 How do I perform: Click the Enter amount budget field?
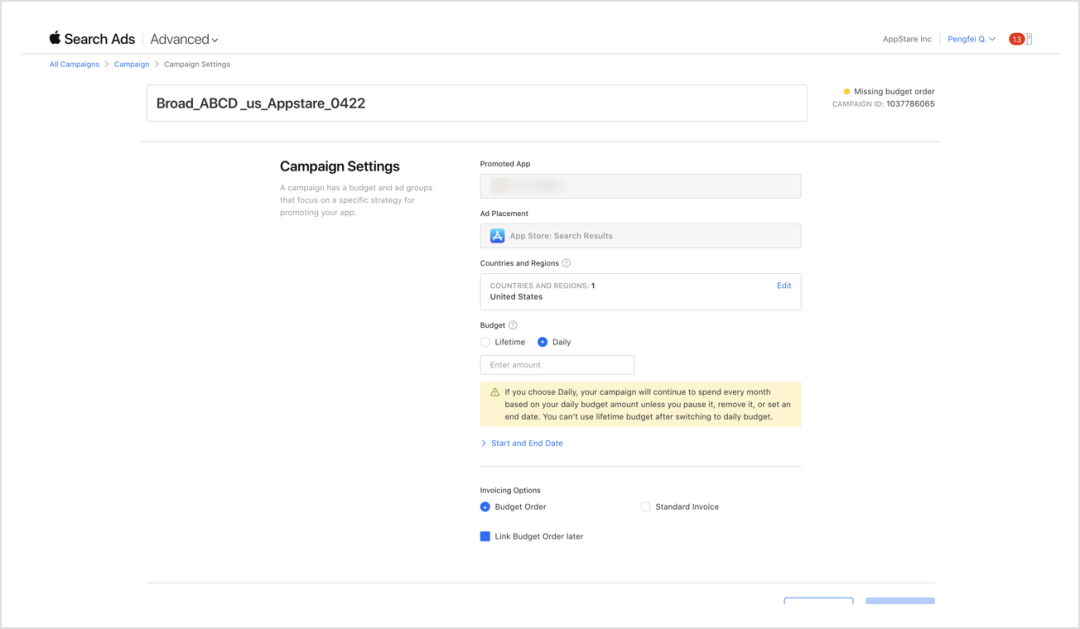557,365
